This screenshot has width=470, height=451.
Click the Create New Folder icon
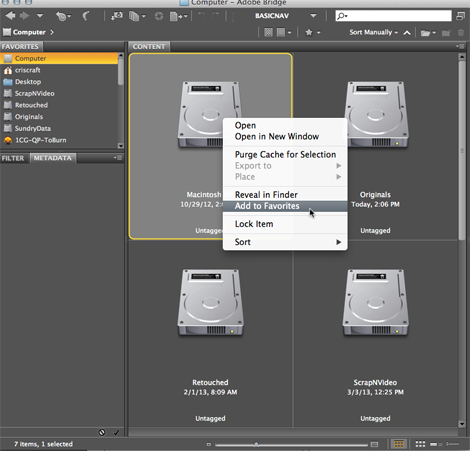[x=446, y=33]
